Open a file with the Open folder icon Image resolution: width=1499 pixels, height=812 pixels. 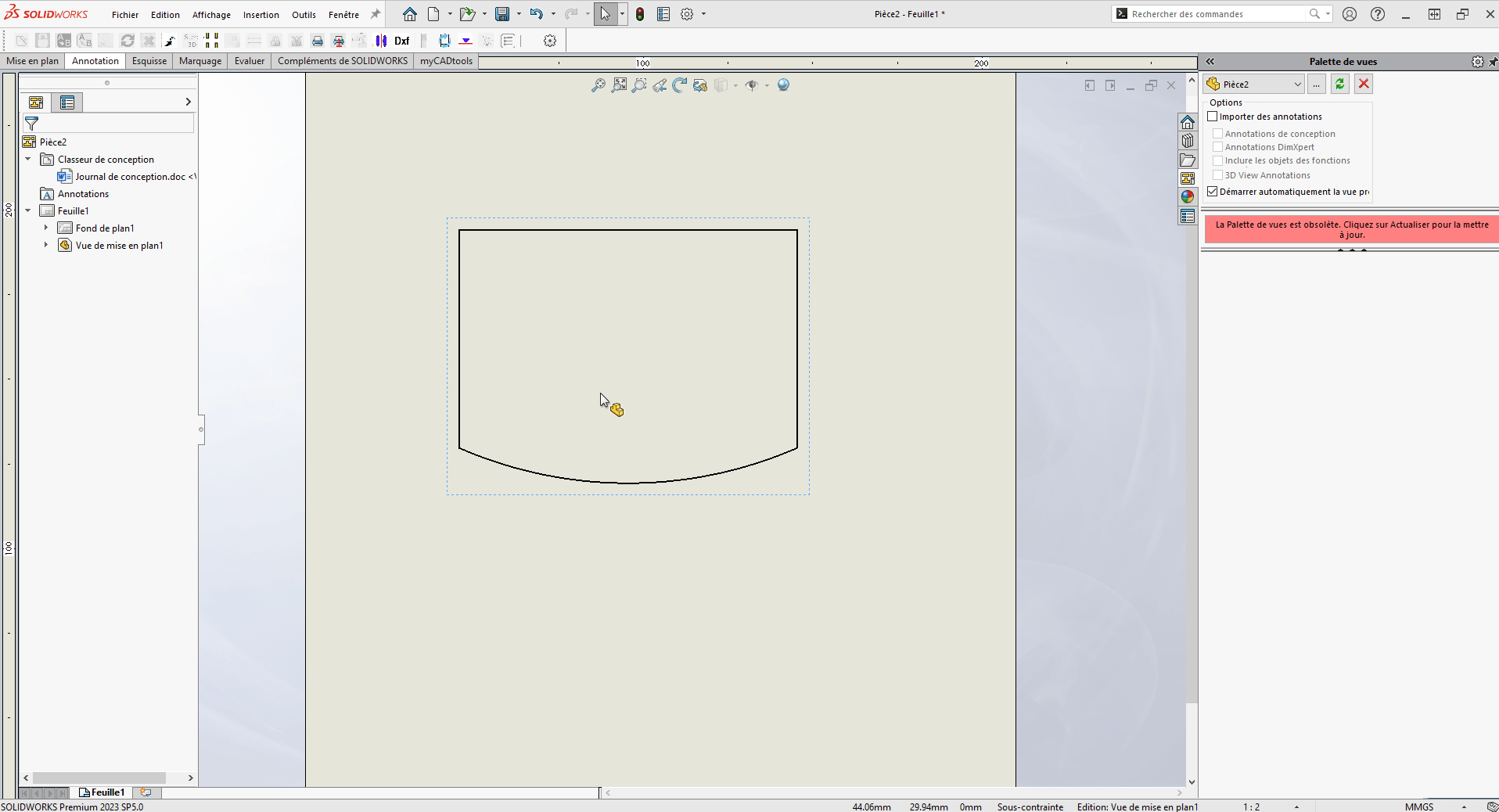[x=467, y=14]
